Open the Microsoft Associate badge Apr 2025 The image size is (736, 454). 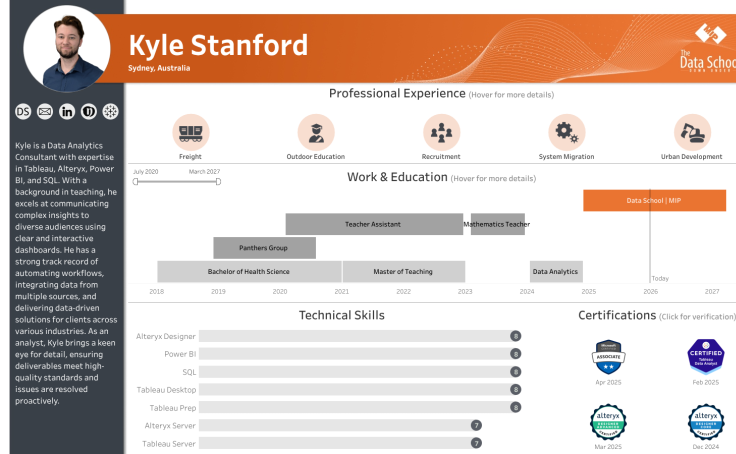[x=608, y=357]
